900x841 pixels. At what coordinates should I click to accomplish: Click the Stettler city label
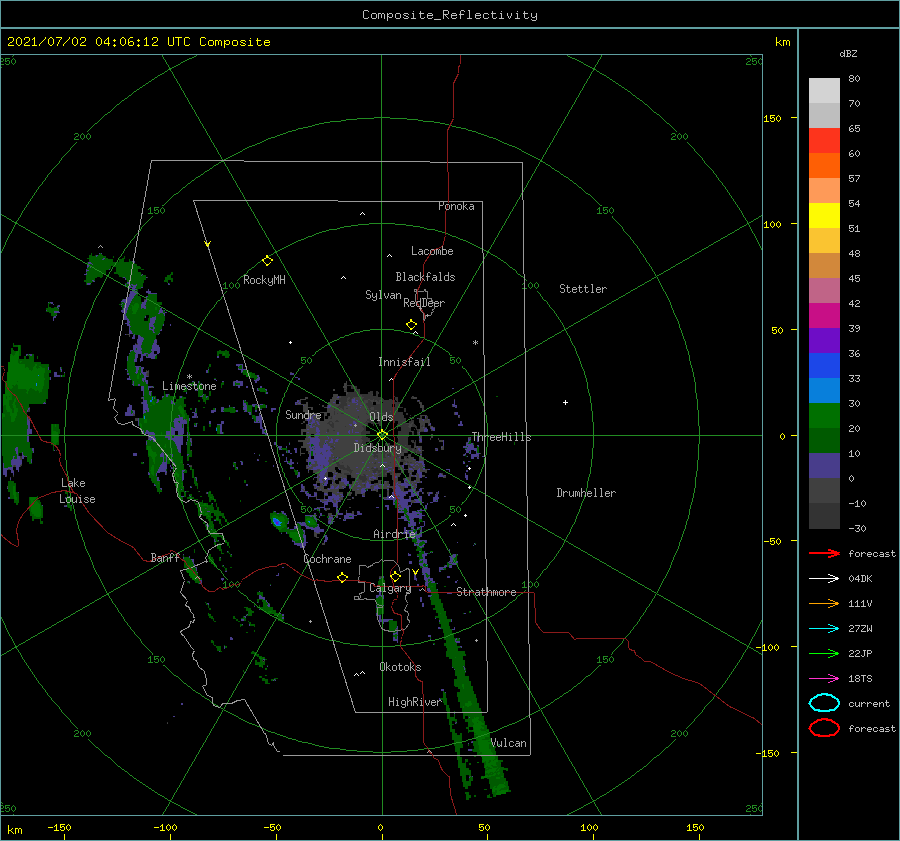click(x=583, y=289)
